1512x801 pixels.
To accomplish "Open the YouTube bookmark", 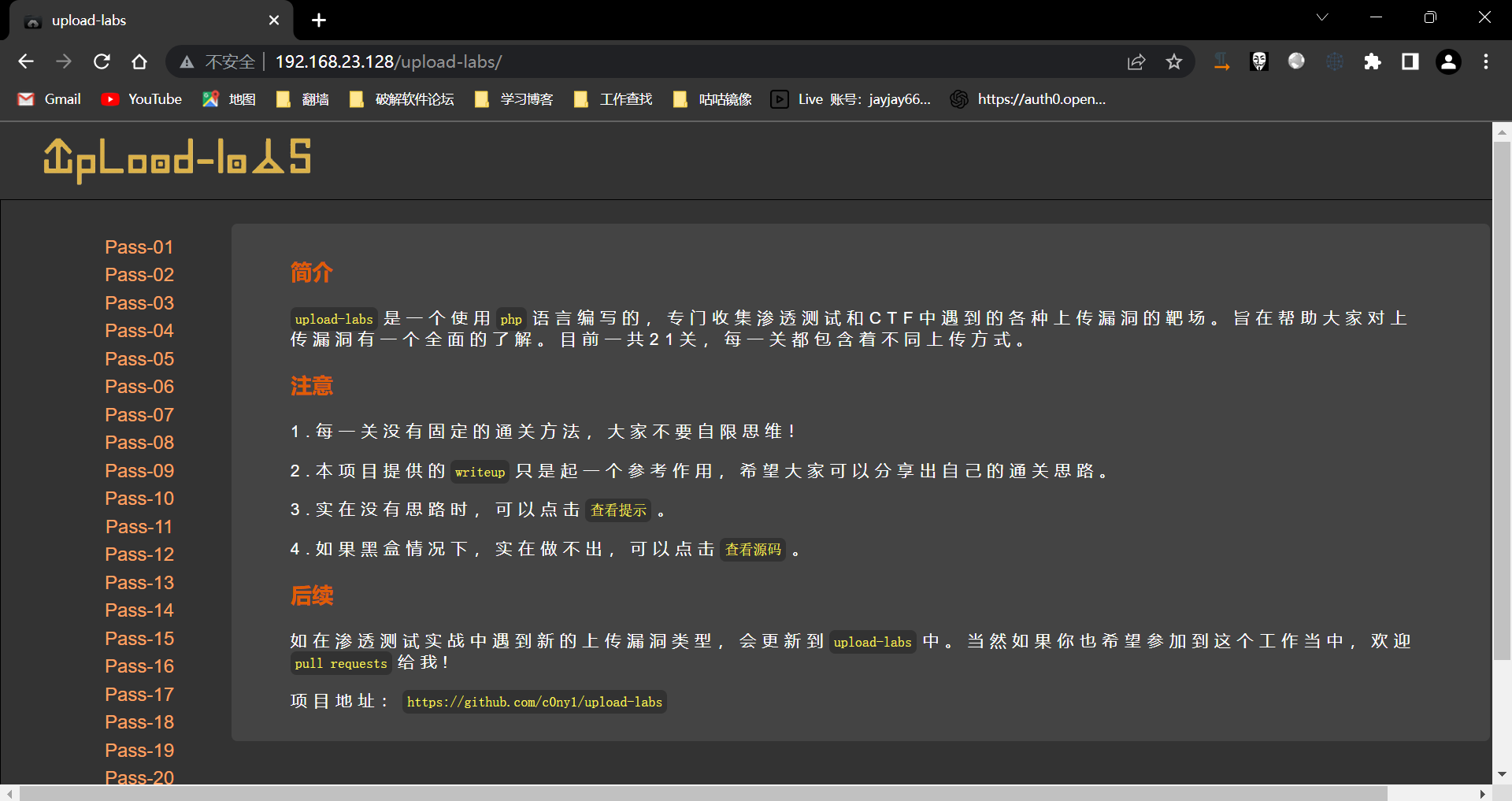I will coord(142,99).
